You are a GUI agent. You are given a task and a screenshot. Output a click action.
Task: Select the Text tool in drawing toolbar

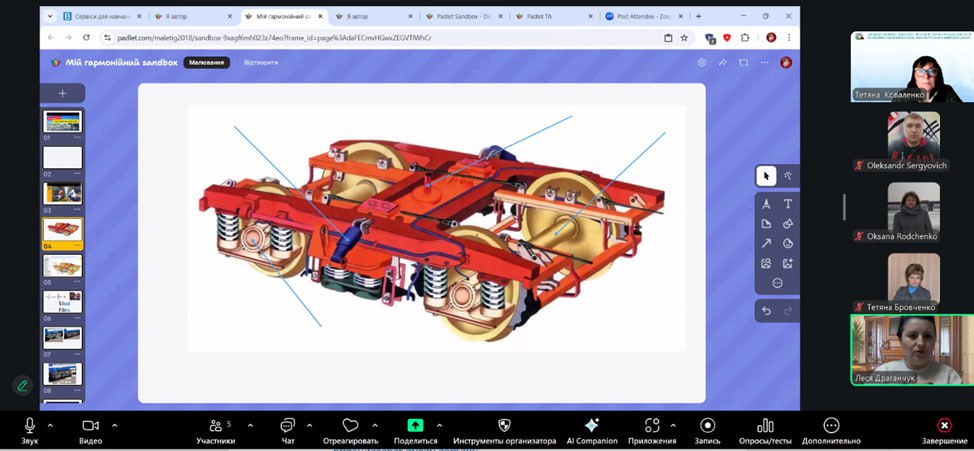788,203
